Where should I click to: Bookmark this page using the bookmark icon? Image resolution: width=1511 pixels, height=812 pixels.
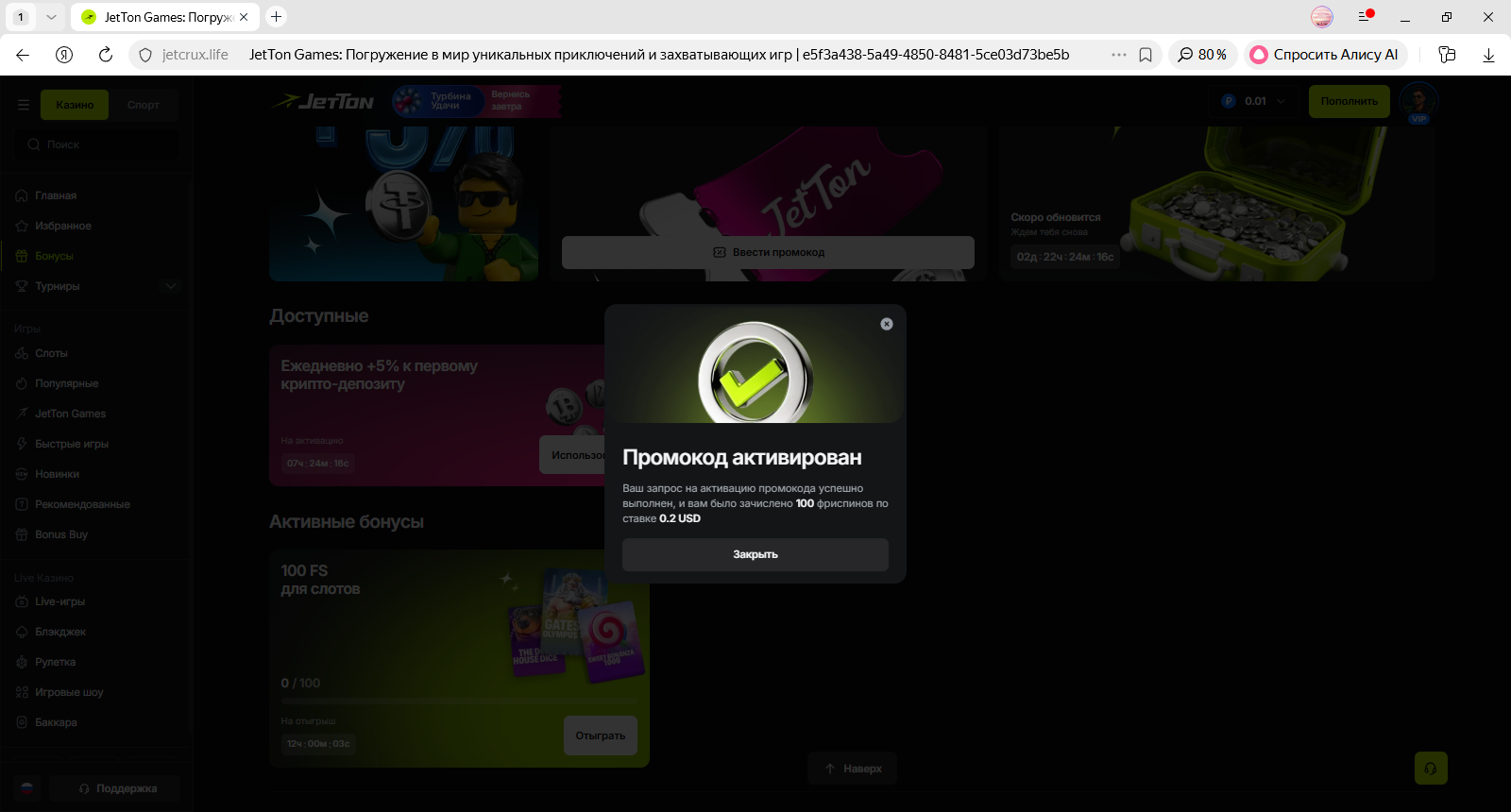pyautogui.click(x=1146, y=55)
